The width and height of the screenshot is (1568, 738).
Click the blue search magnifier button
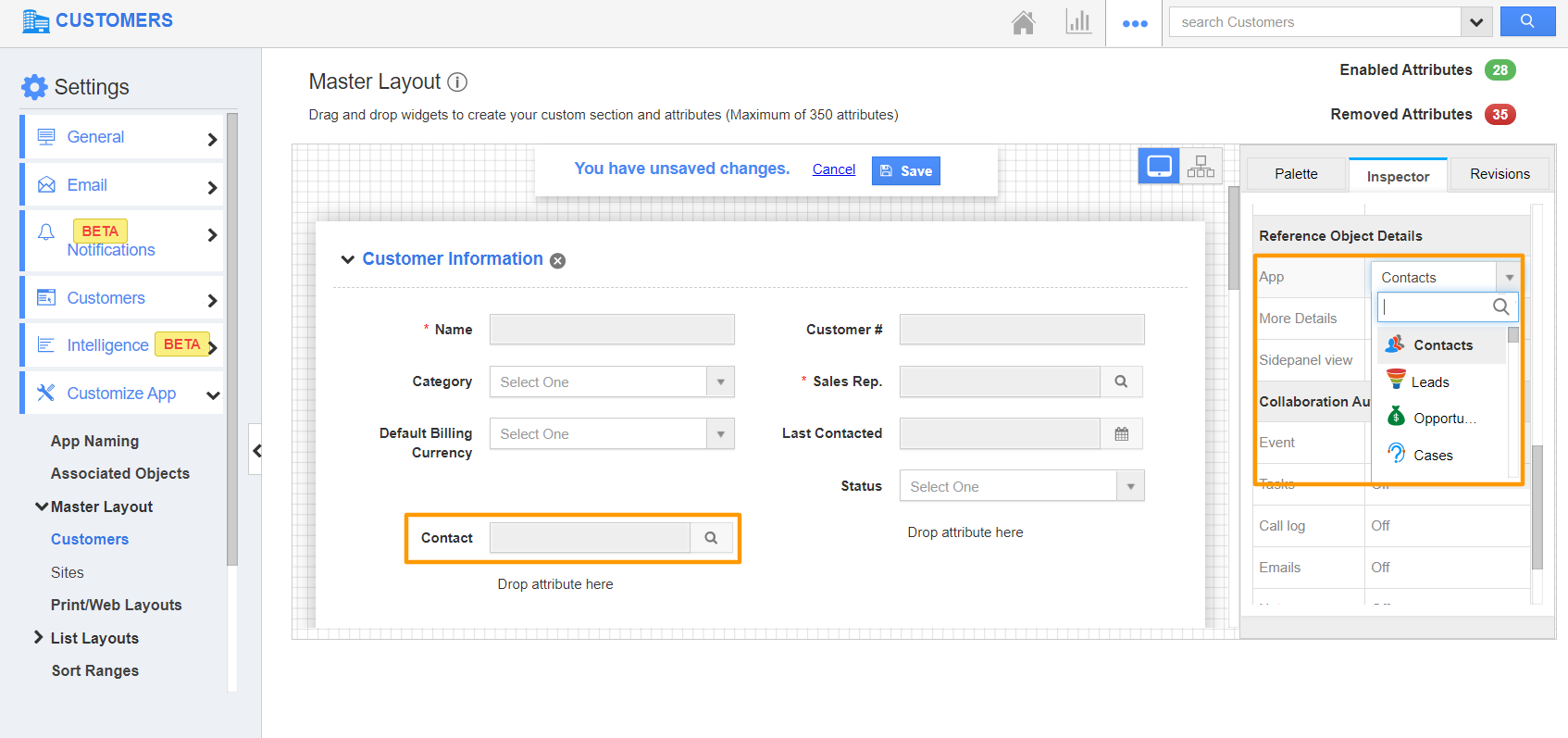tap(1527, 21)
